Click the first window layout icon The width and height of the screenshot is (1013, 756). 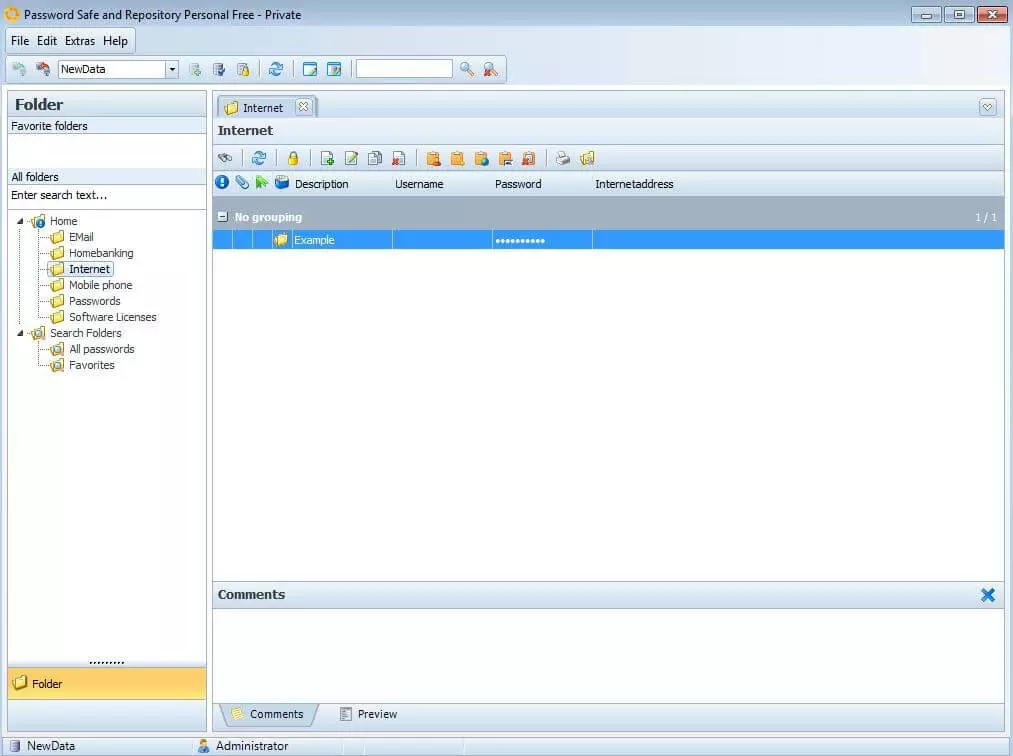310,69
